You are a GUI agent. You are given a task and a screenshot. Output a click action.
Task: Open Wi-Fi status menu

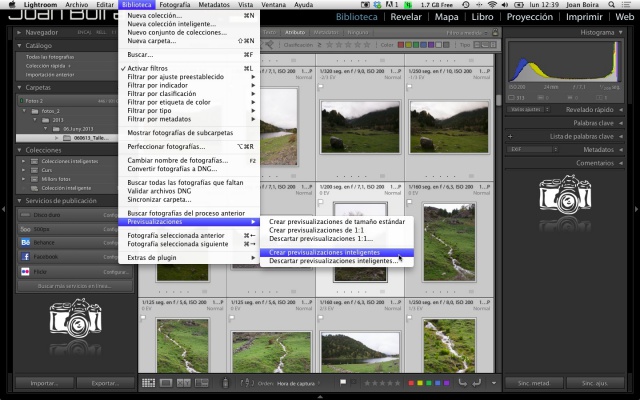click(x=492, y=4)
